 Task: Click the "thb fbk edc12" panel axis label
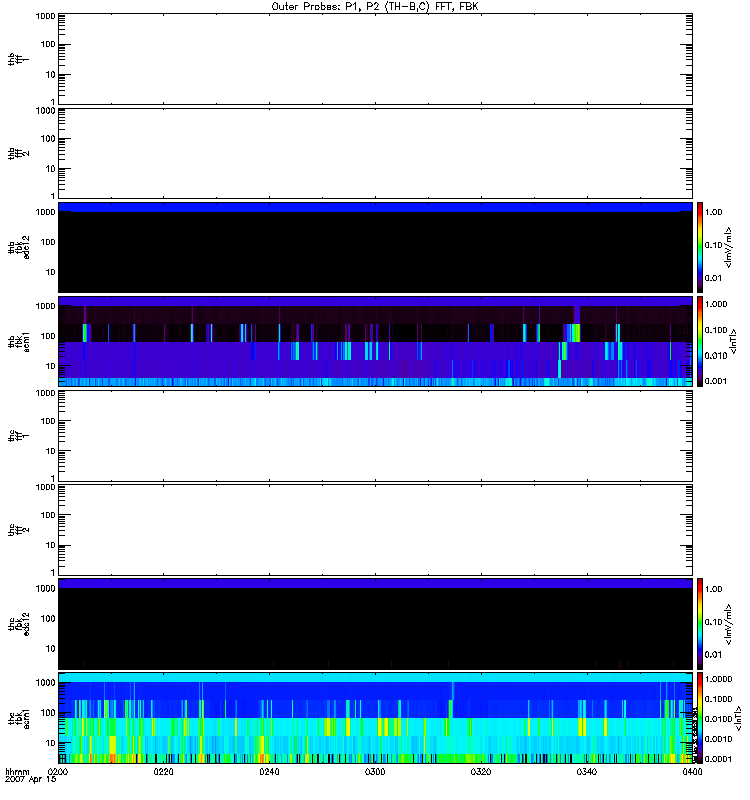tap(18, 247)
